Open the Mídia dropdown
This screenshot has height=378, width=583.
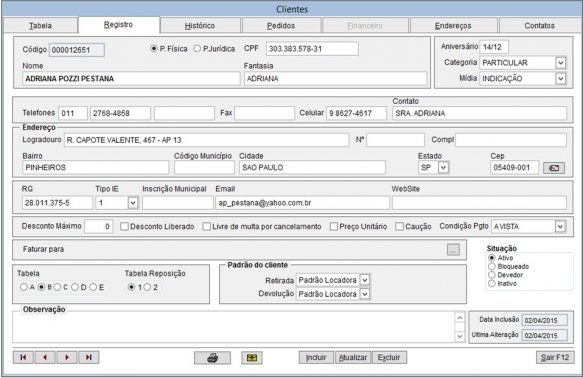coord(561,78)
